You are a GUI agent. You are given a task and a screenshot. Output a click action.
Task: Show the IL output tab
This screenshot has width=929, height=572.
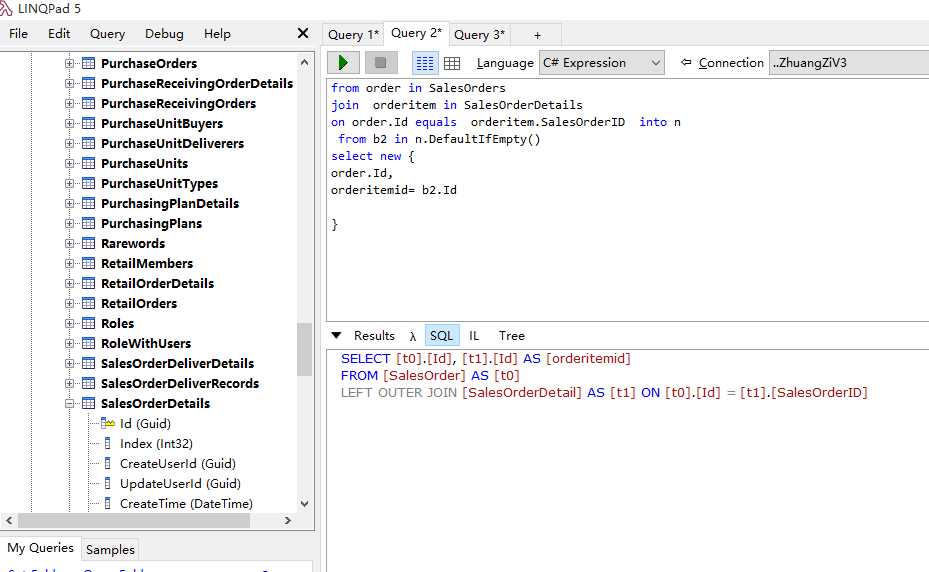474,335
